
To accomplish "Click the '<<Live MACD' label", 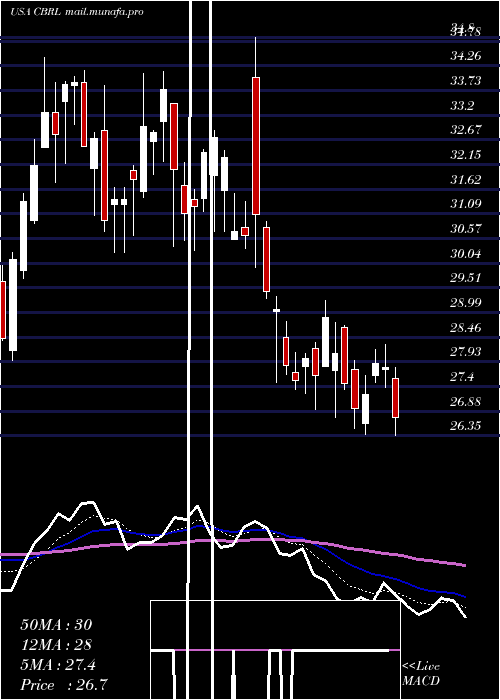I will [421, 674].
